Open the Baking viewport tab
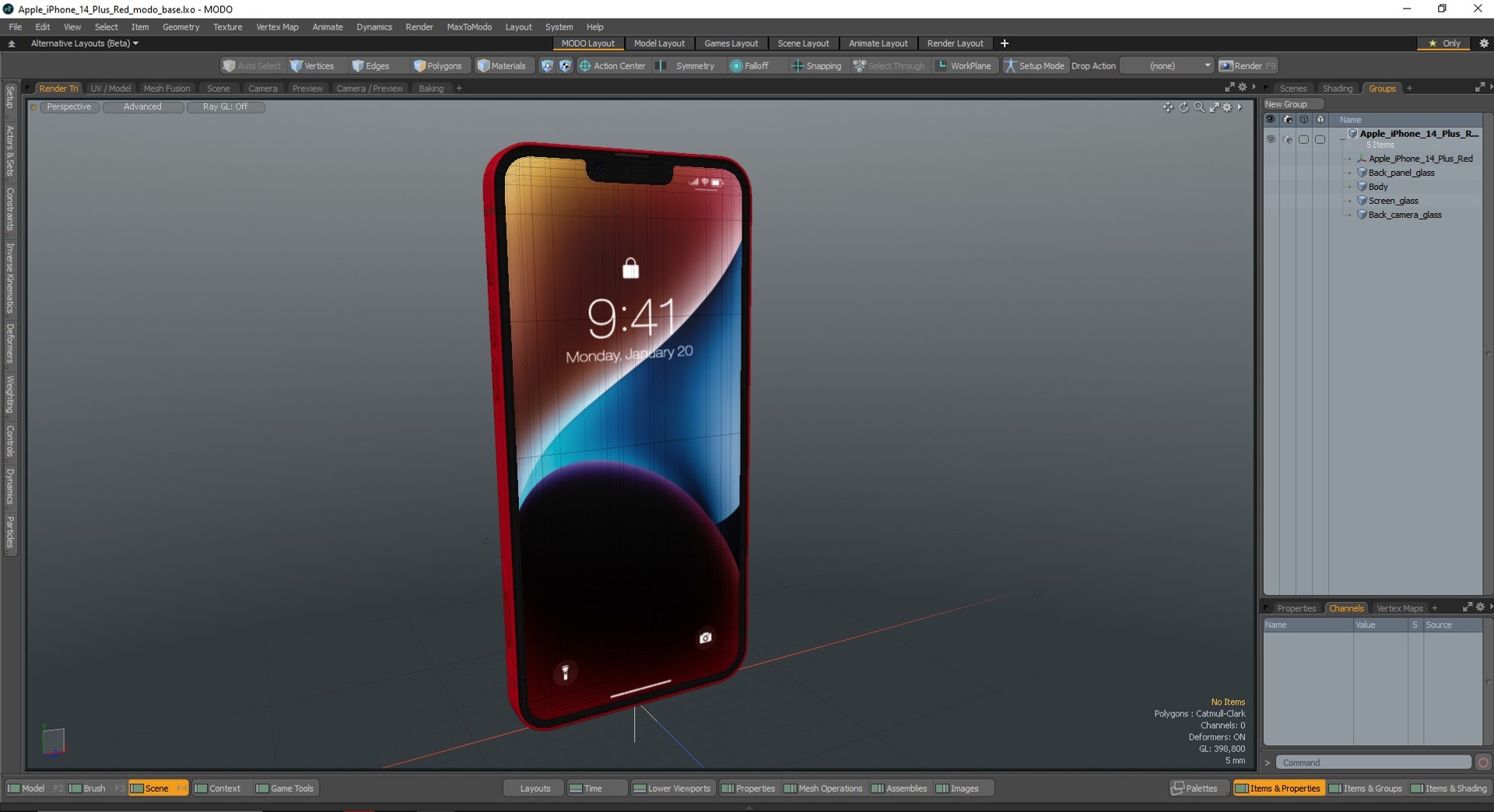The height and width of the screenshot is (812, 1494). click(431, 89)
